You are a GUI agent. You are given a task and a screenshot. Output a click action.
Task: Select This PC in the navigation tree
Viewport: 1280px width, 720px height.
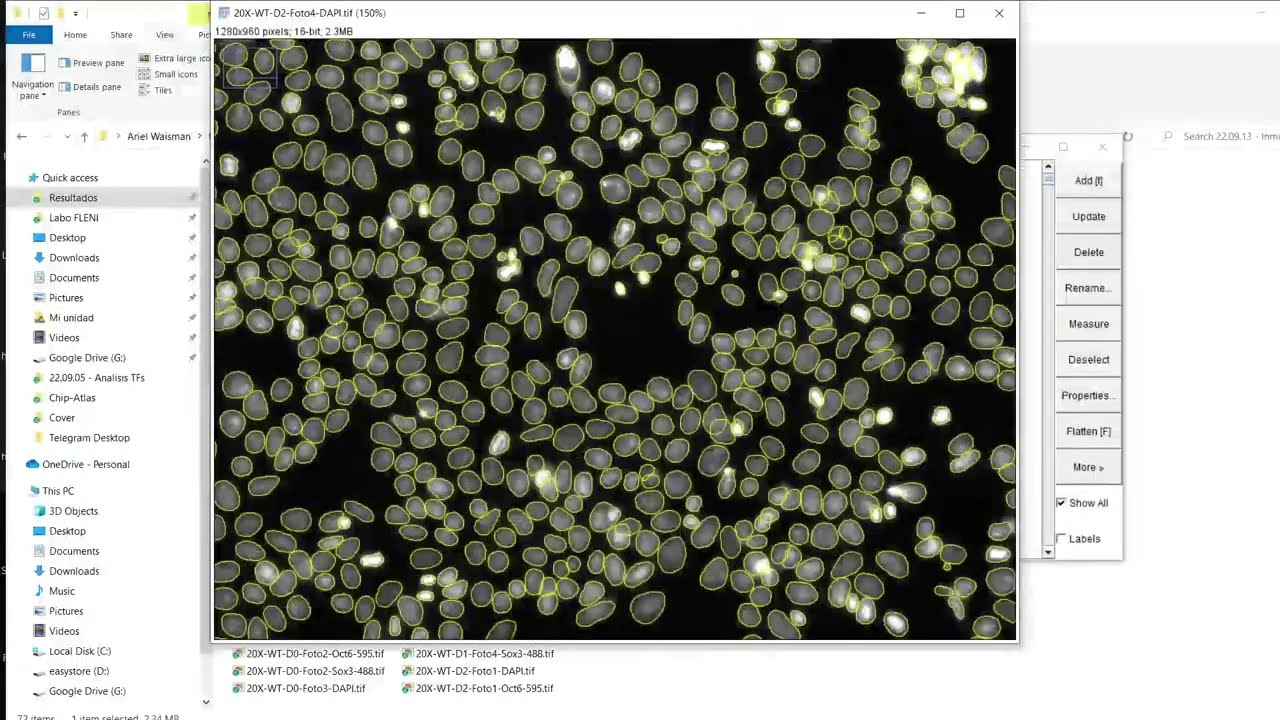58,491
